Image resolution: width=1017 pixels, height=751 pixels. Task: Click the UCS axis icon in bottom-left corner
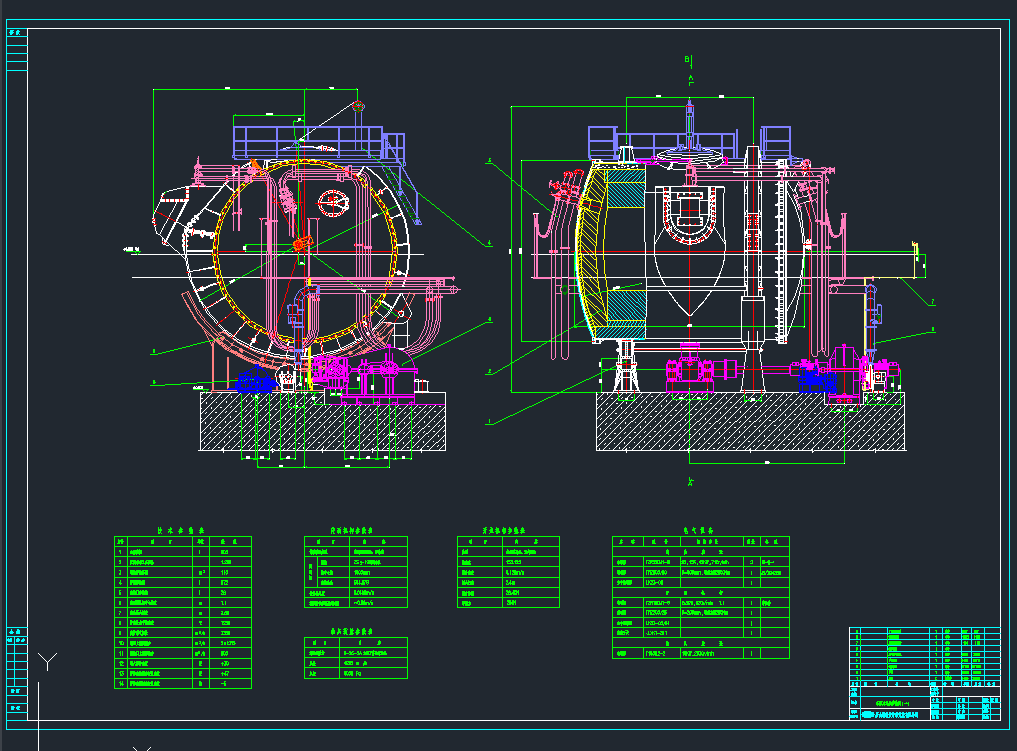[x=47, y=662]
